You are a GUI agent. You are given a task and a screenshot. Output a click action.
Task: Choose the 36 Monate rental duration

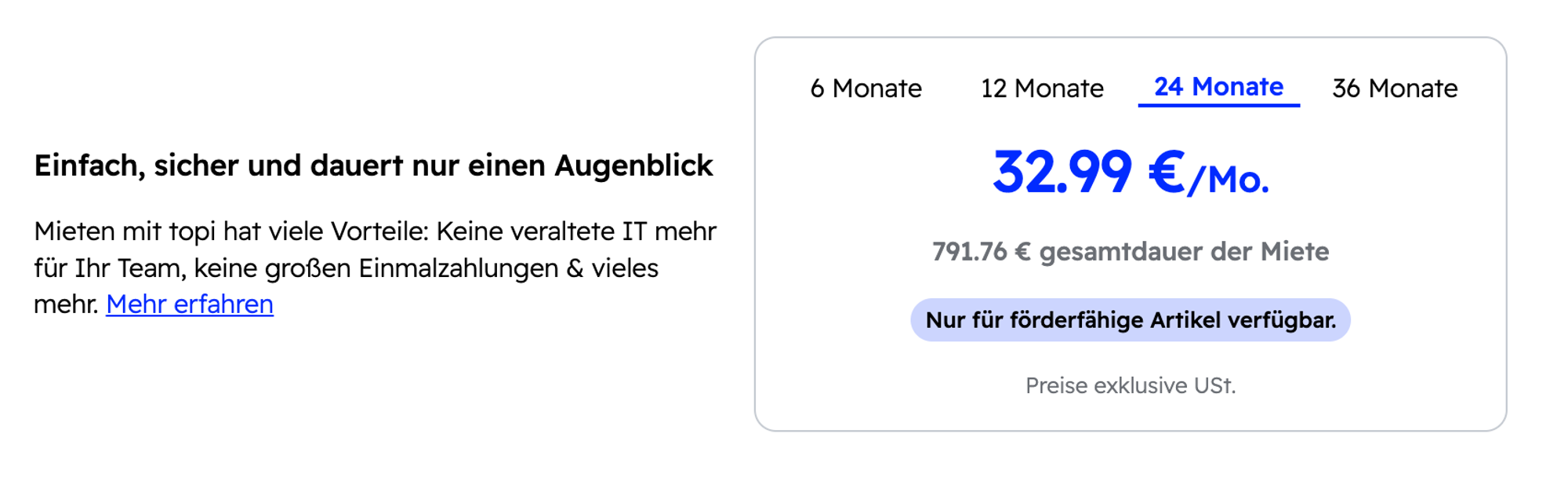coord(1395,89)
